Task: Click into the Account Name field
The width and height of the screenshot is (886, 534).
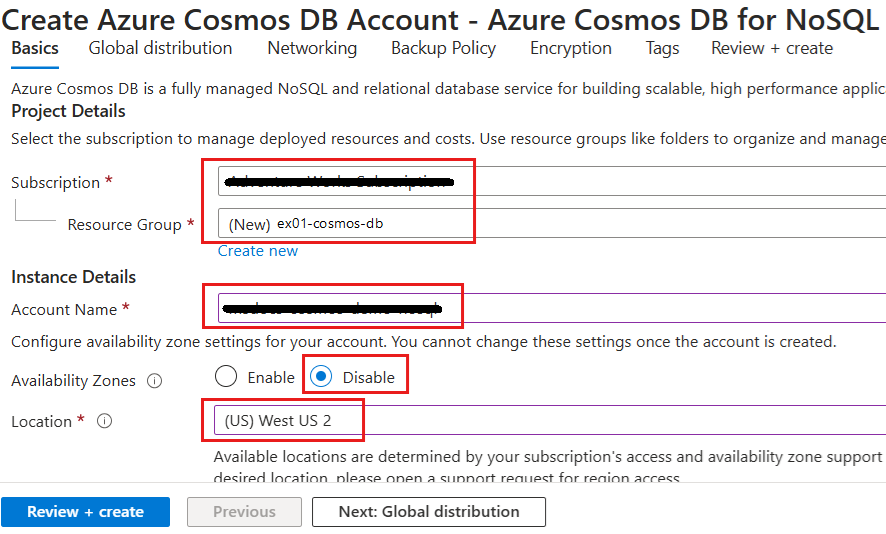Action: pos(550,308)
